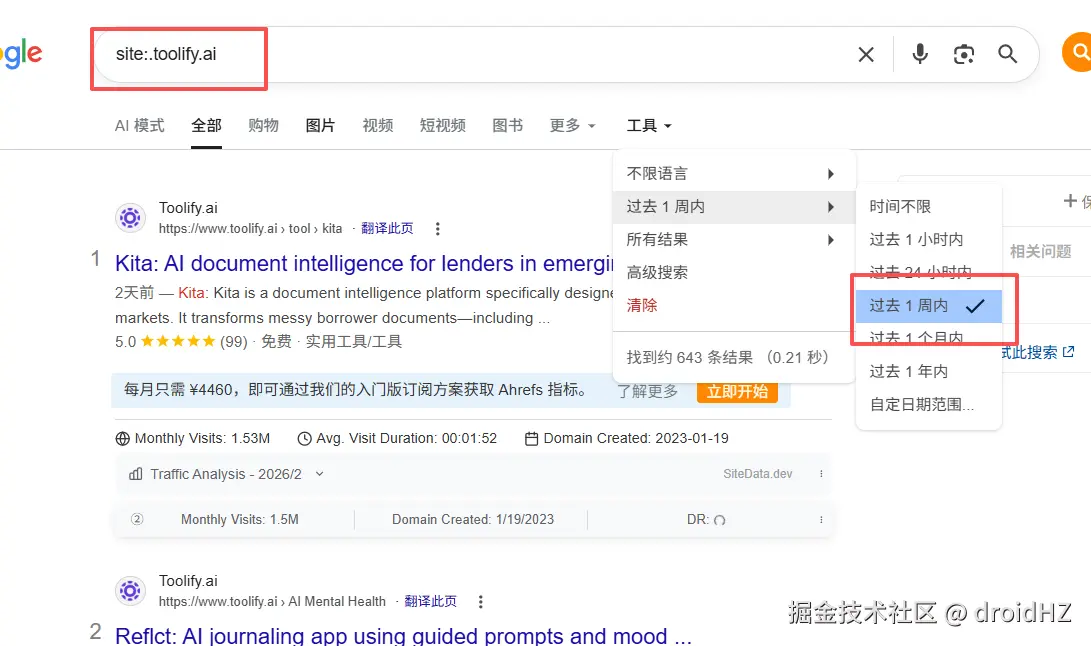Click the Google logo
This screenshot has height=646, width=1091.
[x=21, y=54]
